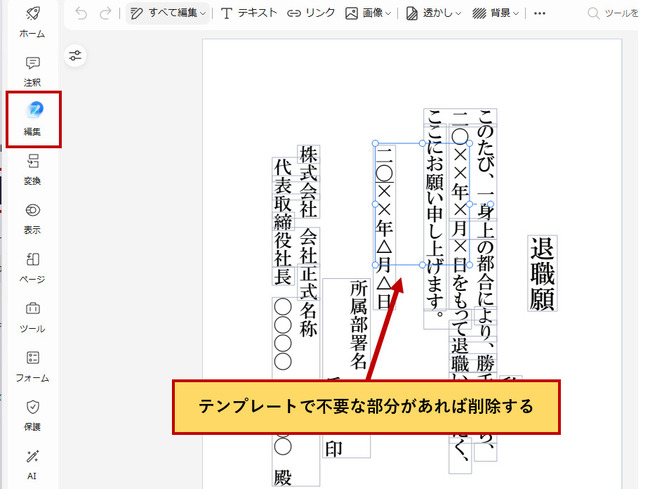Select the 代表取締役社長 text box
Screen dimensions: 650x489
tap(283, 221)
